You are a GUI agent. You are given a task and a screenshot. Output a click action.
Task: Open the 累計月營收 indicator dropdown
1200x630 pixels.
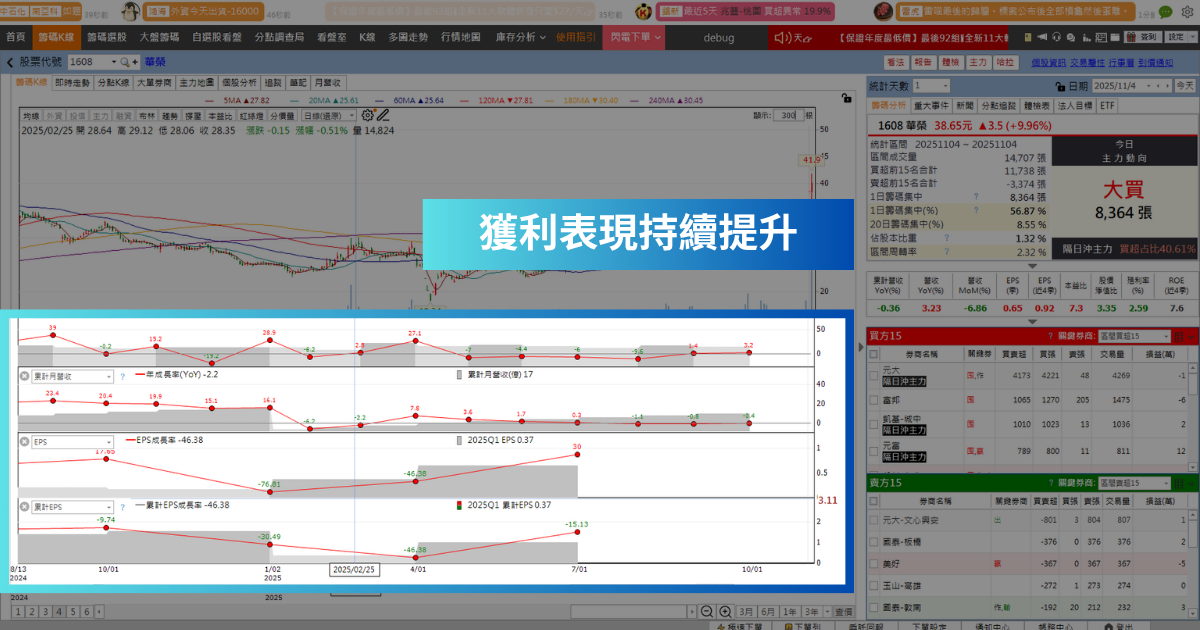(72, 377)
